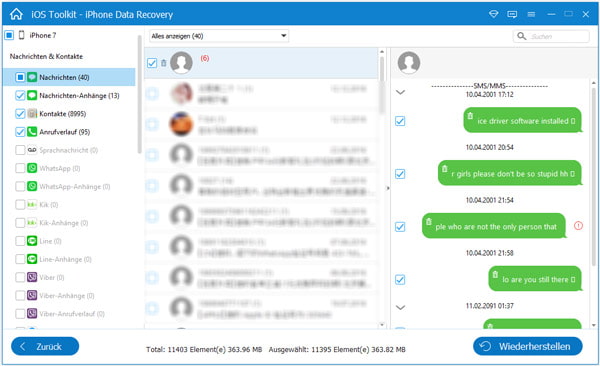The width and height of the screenshot is (600, 366).
Task: Click contact avatar in conversation header
Action: click(x=409, y=62)
